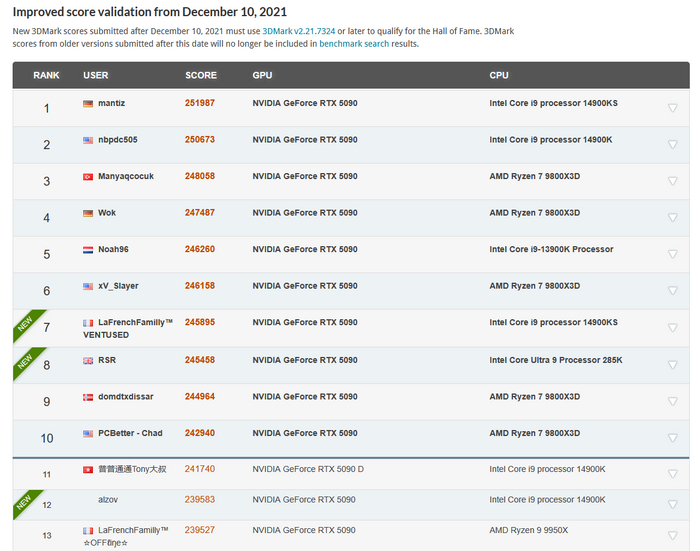The height and width of the screenshot is (551, 700).
Task: Open score 251987
Action: [x=200, y=103]
